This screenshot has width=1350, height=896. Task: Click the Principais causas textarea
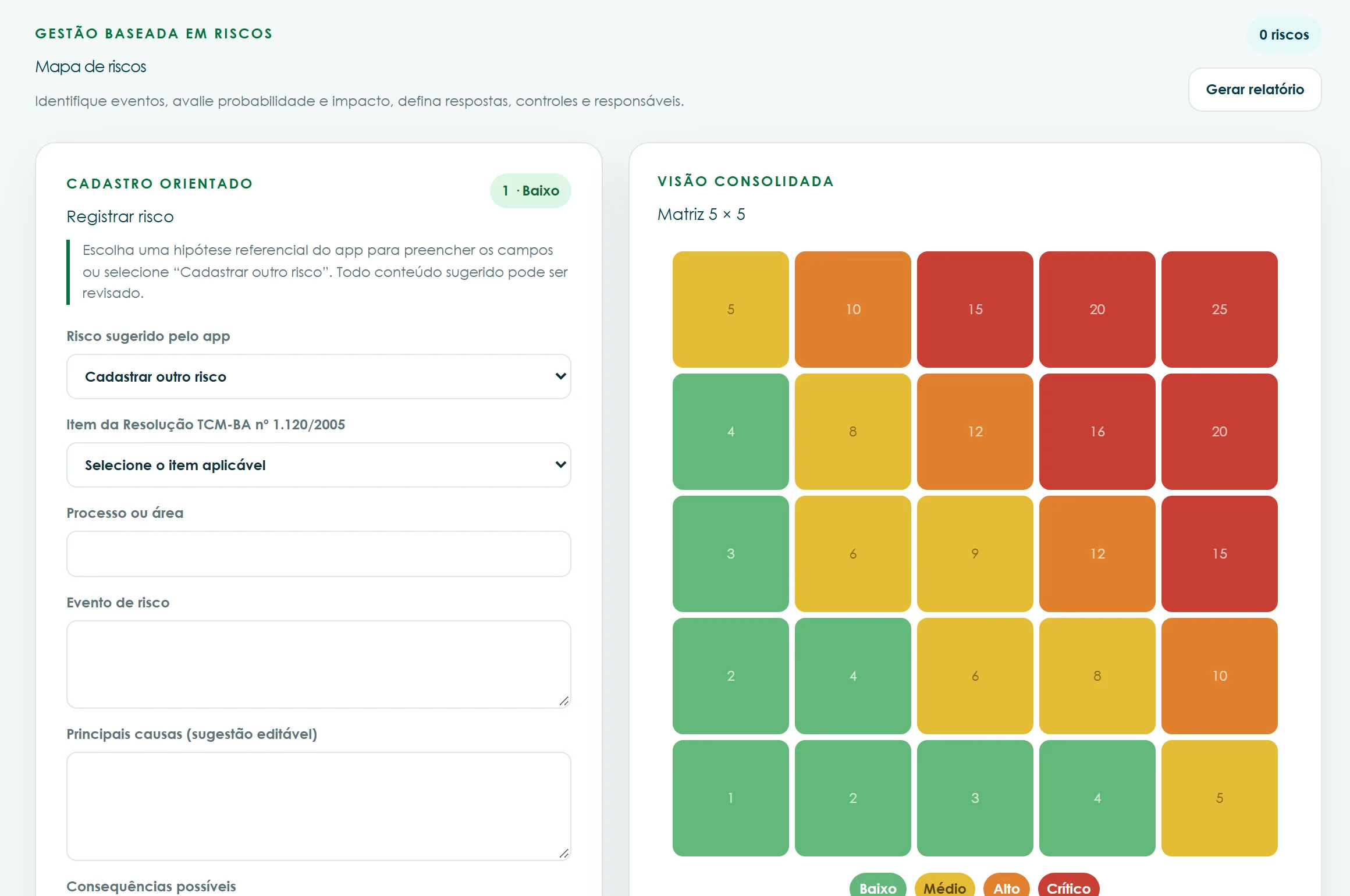pyautogui.click(x=319, y=806)
